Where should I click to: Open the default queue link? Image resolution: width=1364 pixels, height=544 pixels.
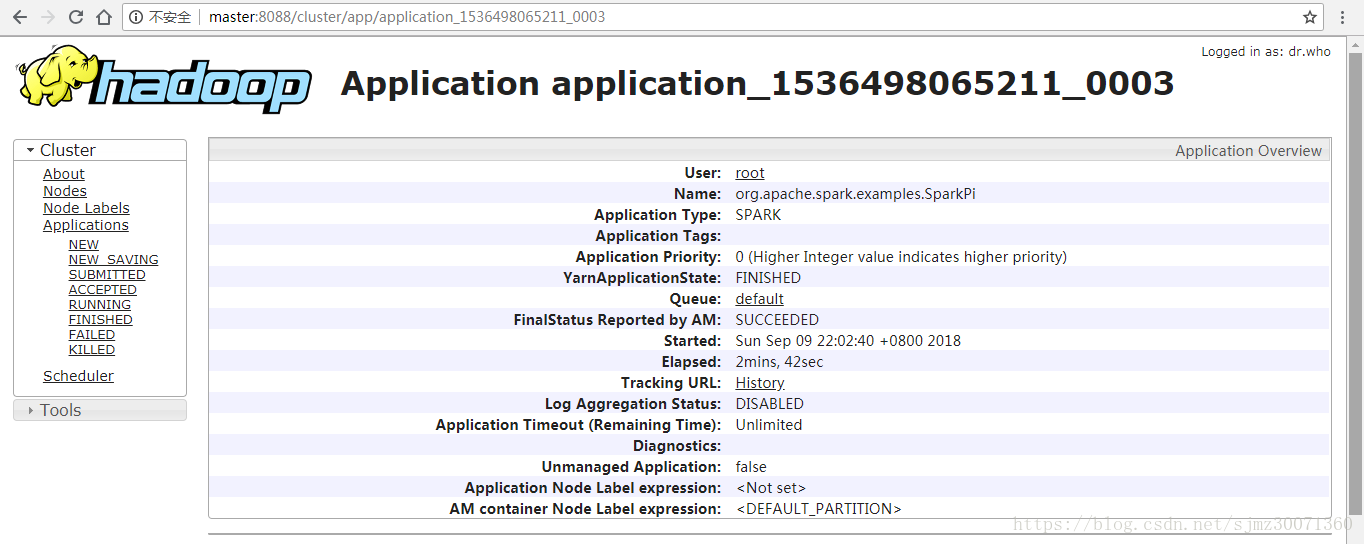[x=760, y=299]
